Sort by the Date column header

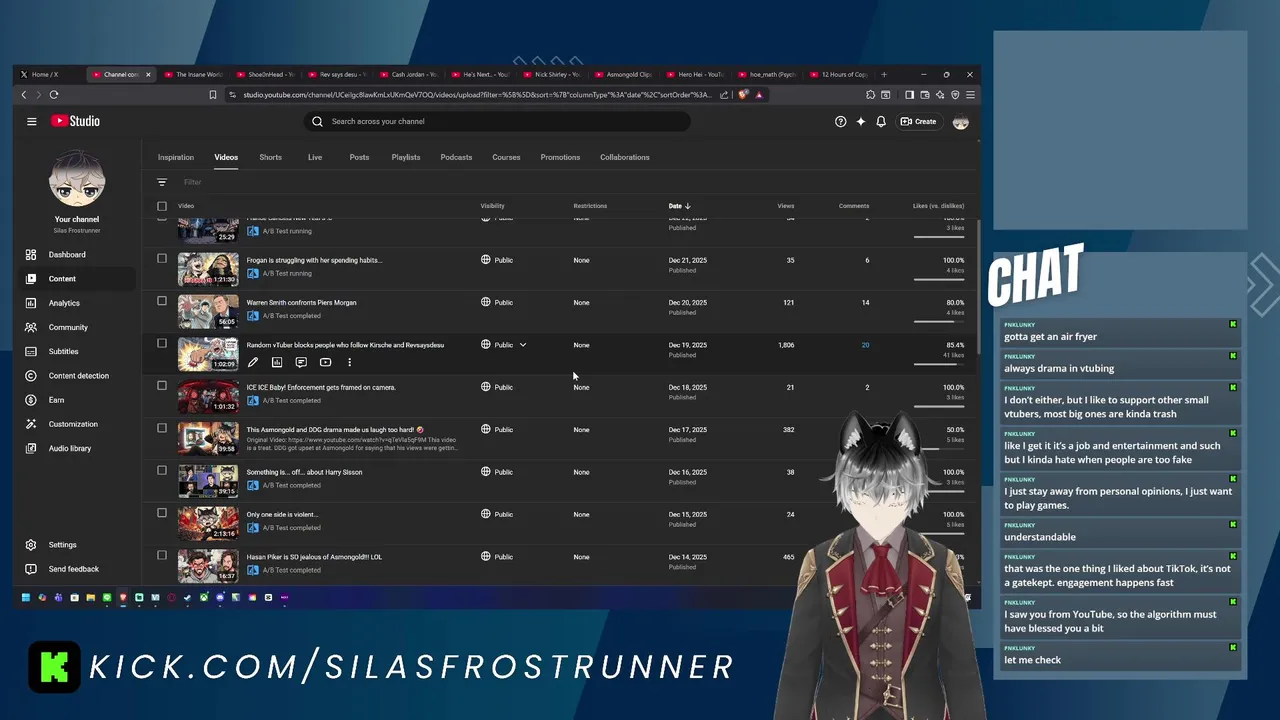679,206
